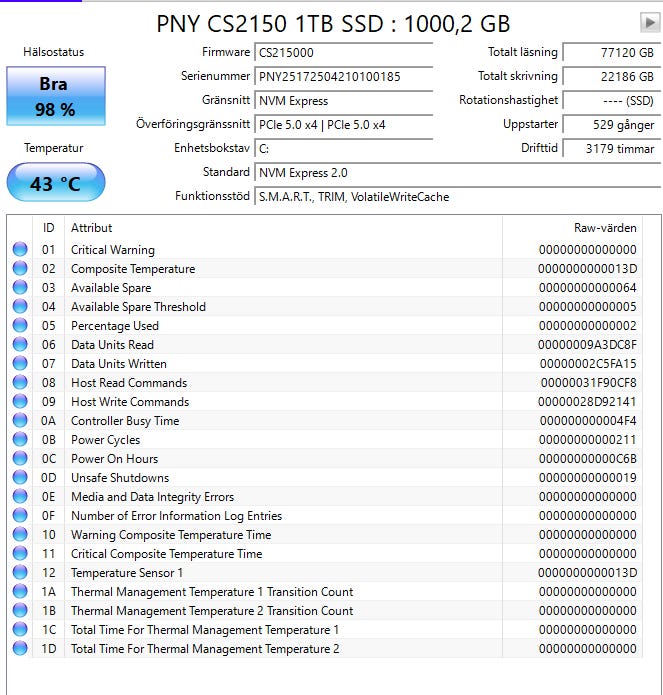
Task: Click the status orb for Power On Hours
Action: coord(20,458)
